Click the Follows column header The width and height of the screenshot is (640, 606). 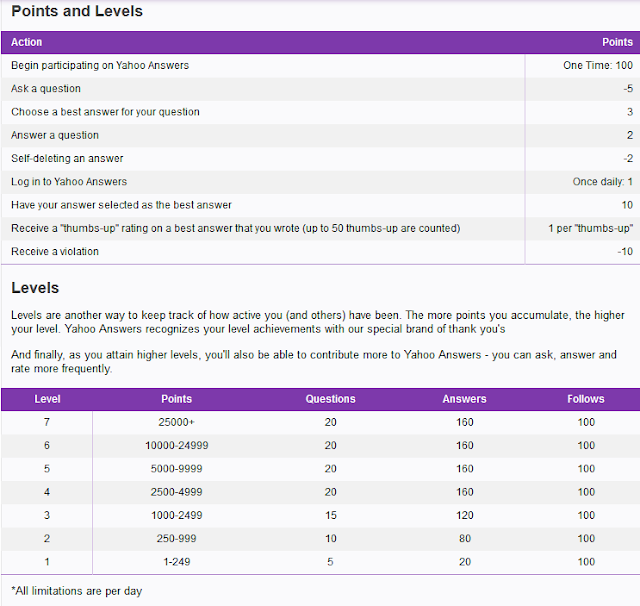(x=586, y=399)
